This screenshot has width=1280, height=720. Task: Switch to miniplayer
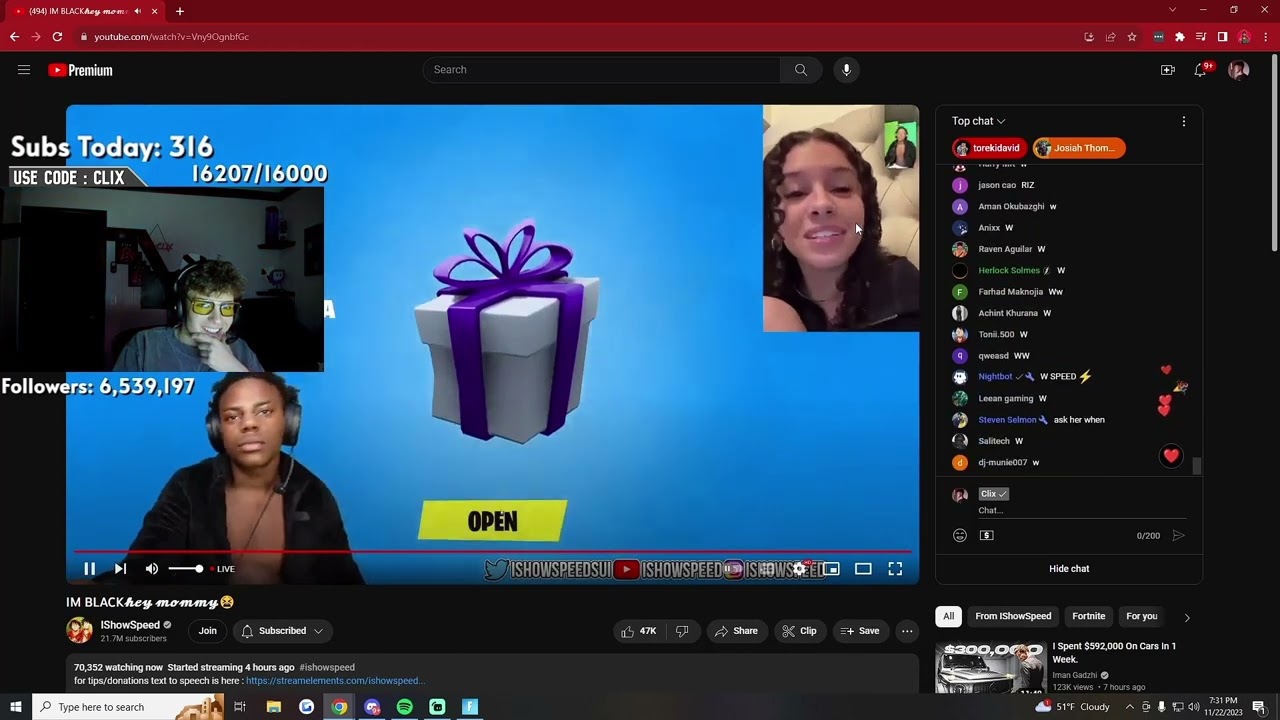(831, 569)
